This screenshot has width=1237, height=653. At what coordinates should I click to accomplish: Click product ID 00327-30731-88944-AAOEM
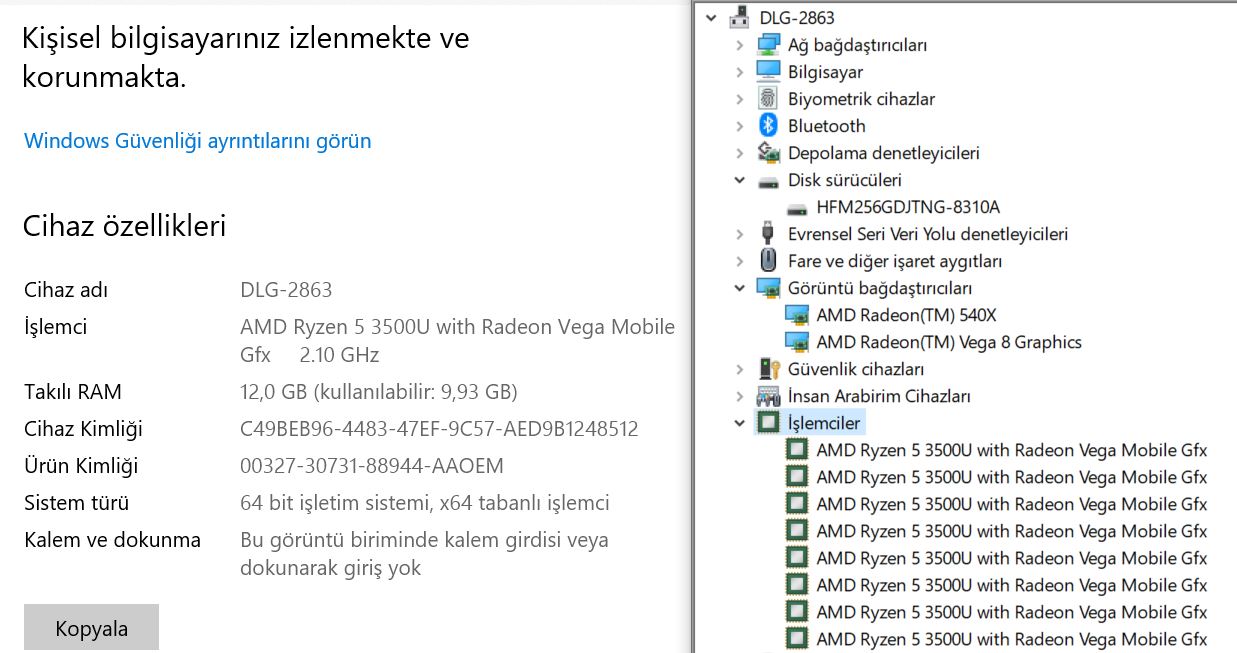coord(372,466)
